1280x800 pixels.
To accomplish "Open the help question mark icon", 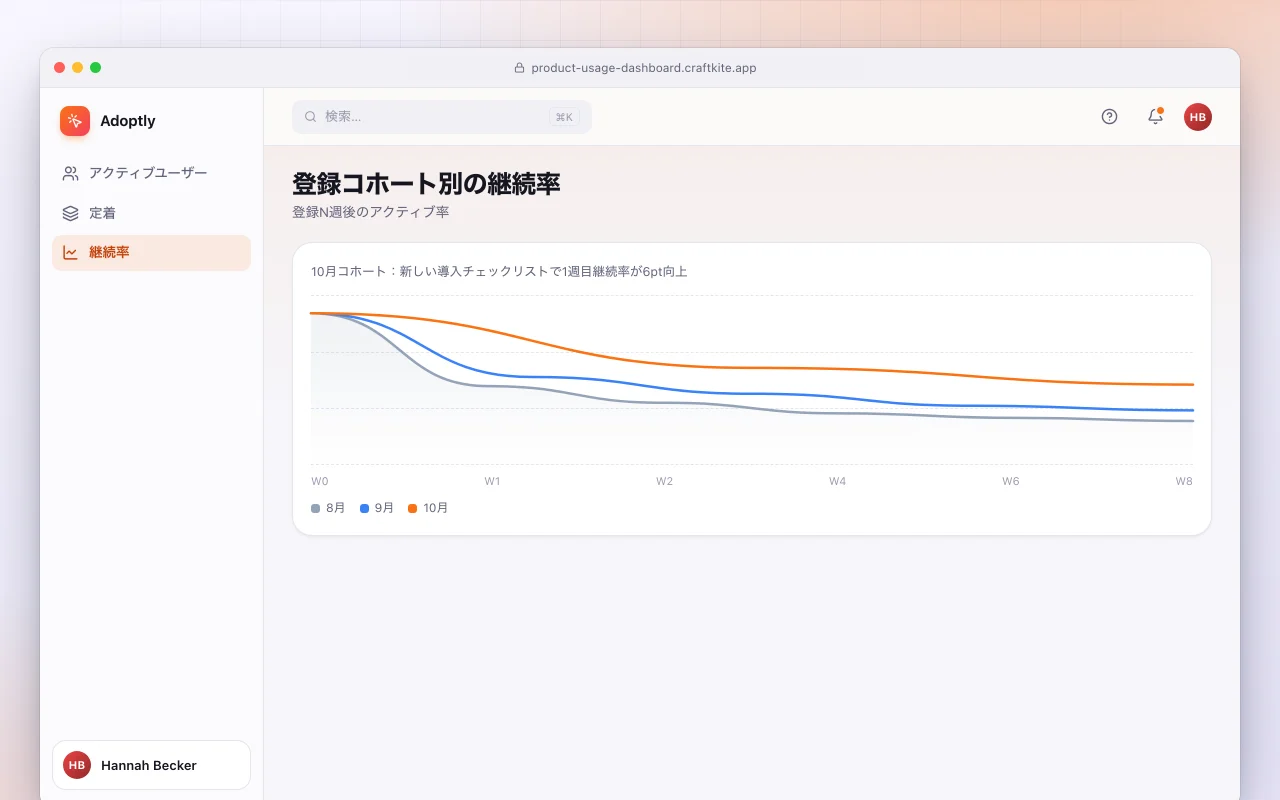I will pyautogui.click(x=1109, y=117).
